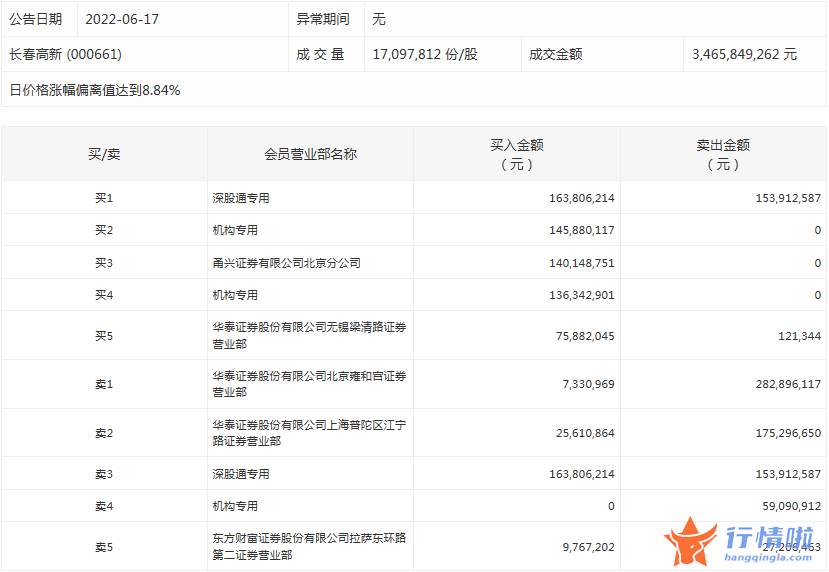Screen dimensions: 829x572
Task: Select sell amount 282,896,117
Action: pyautogui.click(x=788, y=384)
